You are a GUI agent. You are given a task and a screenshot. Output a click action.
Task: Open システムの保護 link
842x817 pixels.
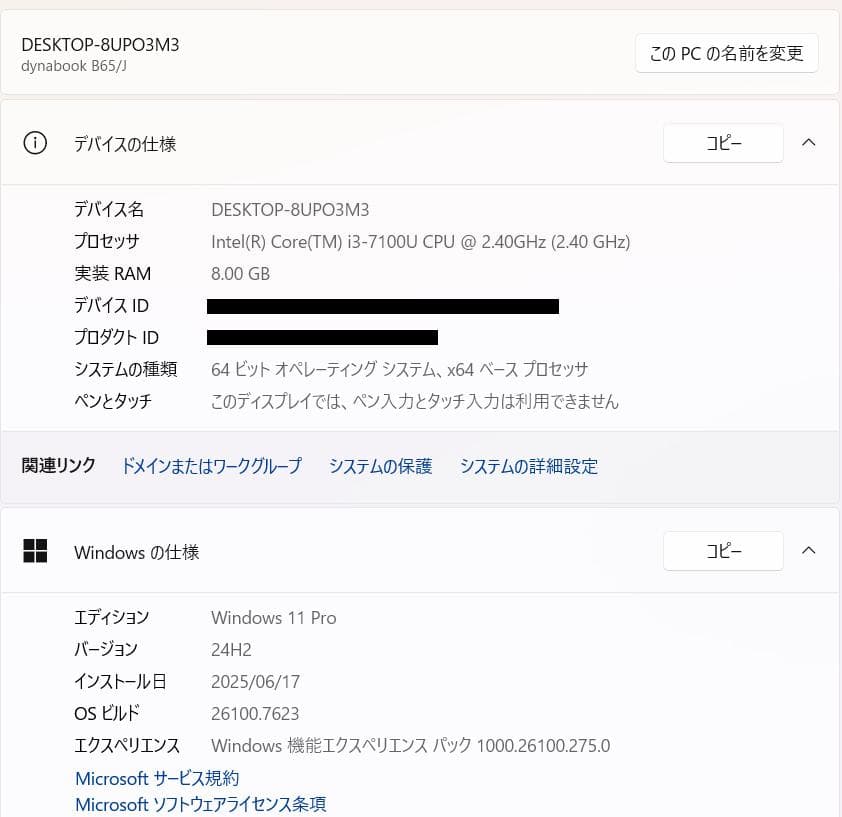[381, 466]
